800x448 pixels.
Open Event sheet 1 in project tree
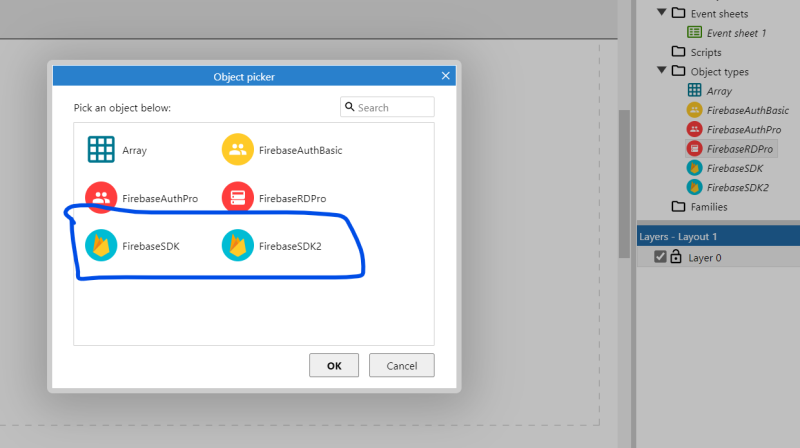736,33
